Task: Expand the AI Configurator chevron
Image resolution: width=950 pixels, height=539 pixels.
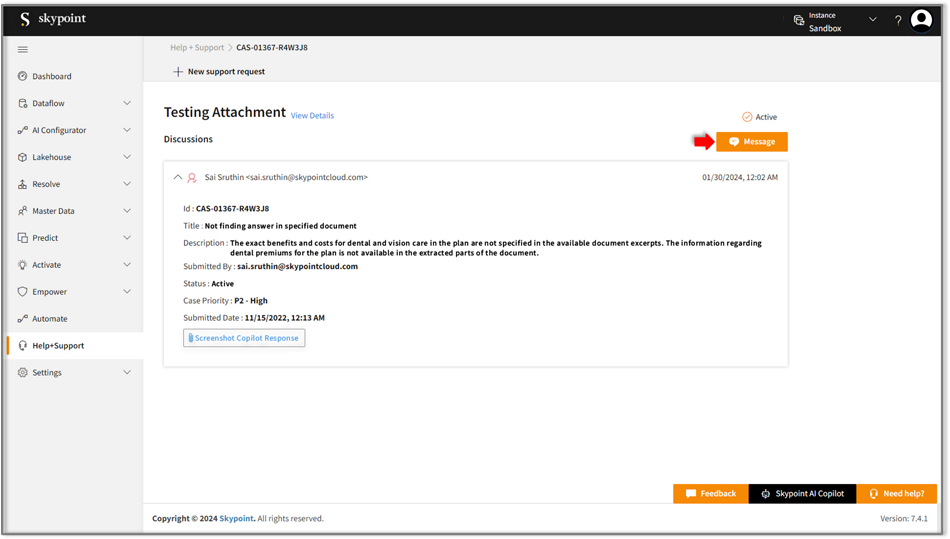Action: pyautogui.click(x=127, y=130)
